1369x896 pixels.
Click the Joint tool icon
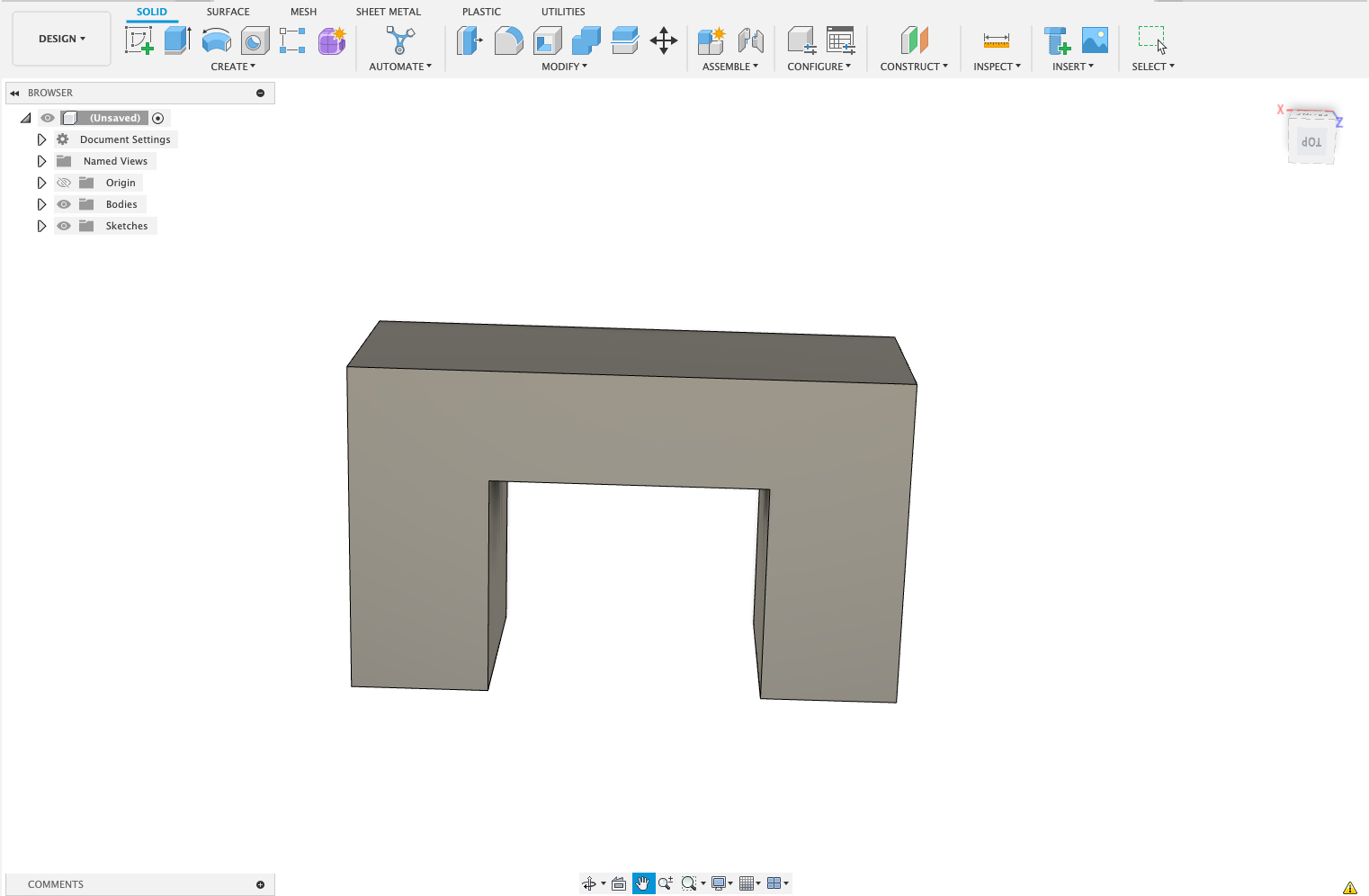(x=751, y=40)
